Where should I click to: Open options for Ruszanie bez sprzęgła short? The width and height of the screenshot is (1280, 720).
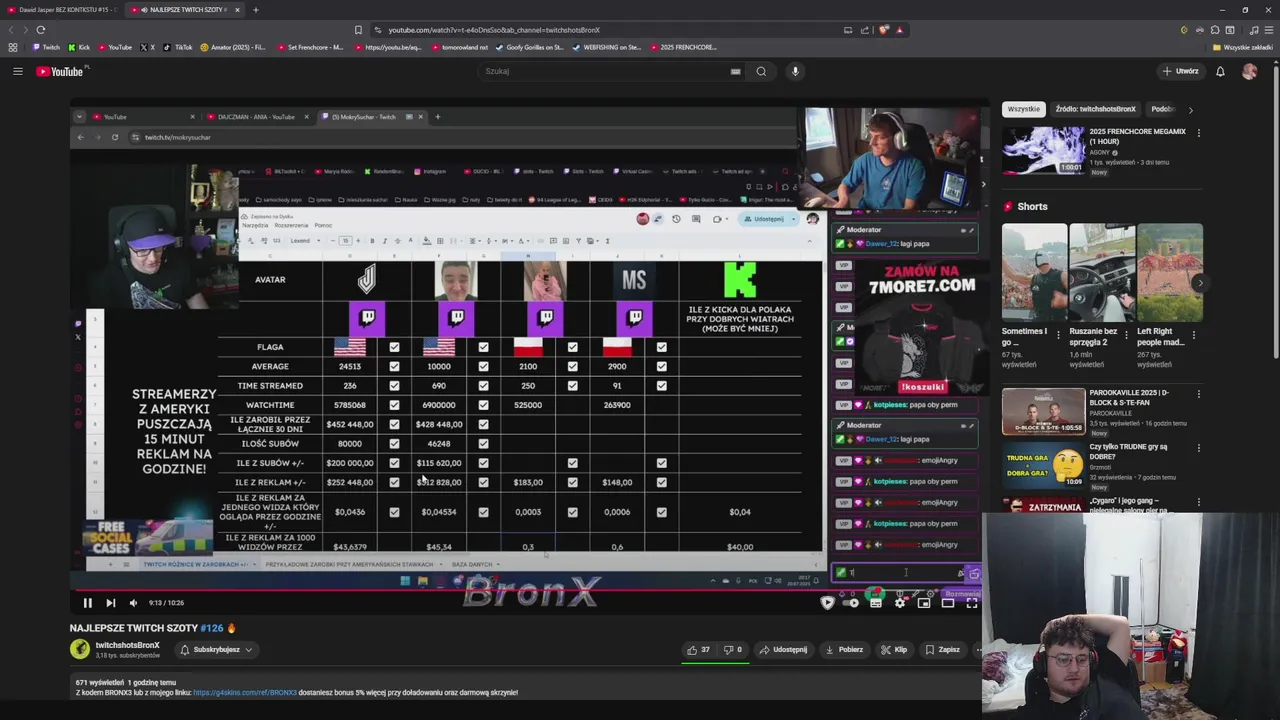1126,335
